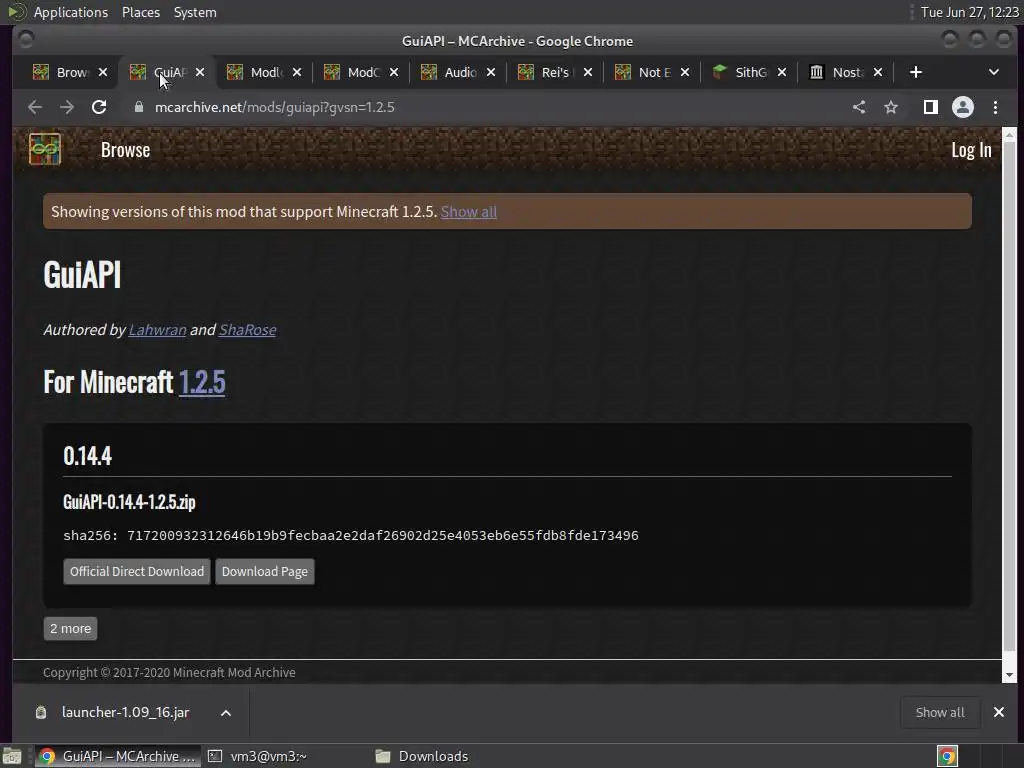Screen dimensions: 1024x768
Task: Click GuiAPI-0.14.4-1.2.5.zip file name
Action: coord(129,502)
